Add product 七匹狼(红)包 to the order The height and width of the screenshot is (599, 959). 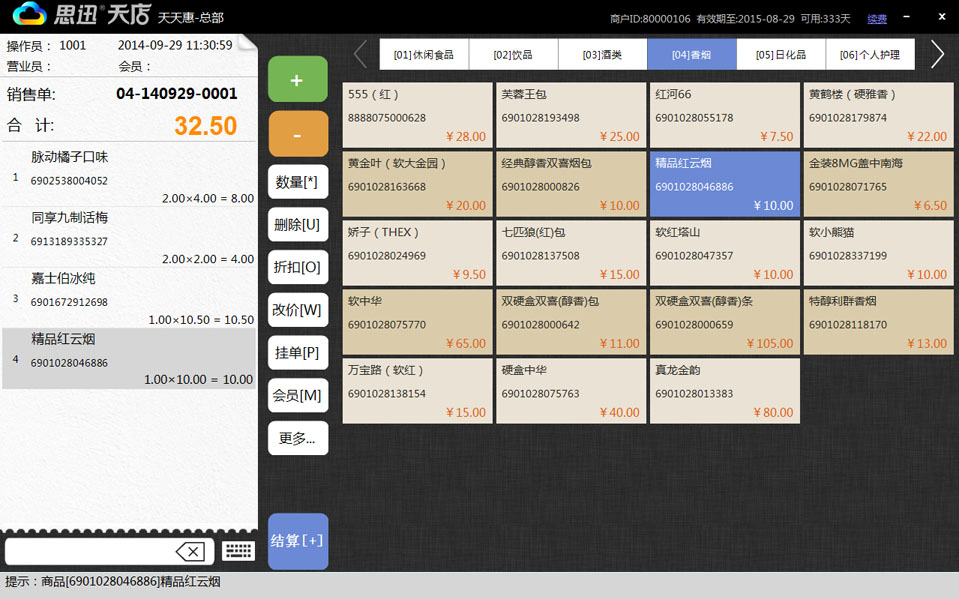pyautogui.click(x=571, y=254)
